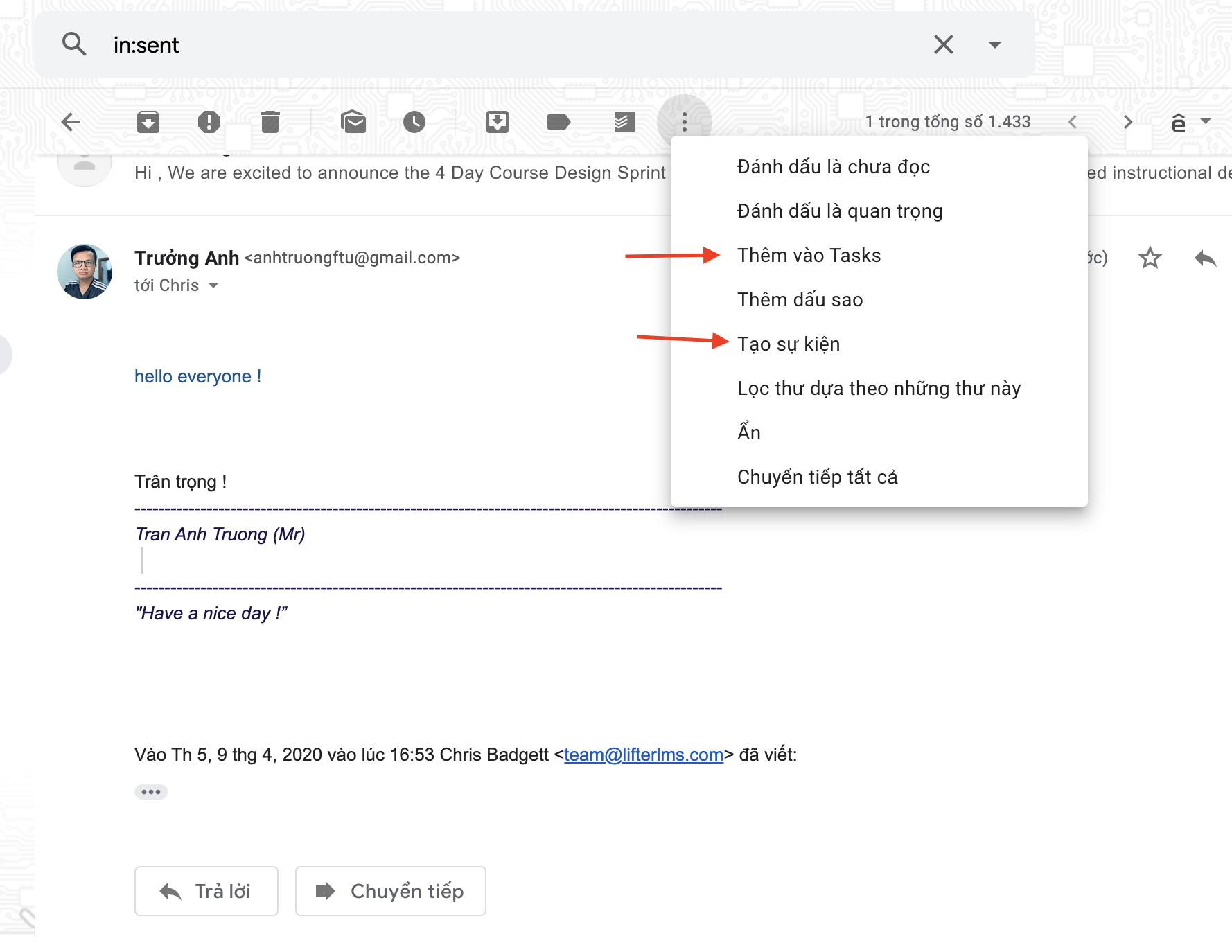Mark as unread using the envelope icon

353,123
